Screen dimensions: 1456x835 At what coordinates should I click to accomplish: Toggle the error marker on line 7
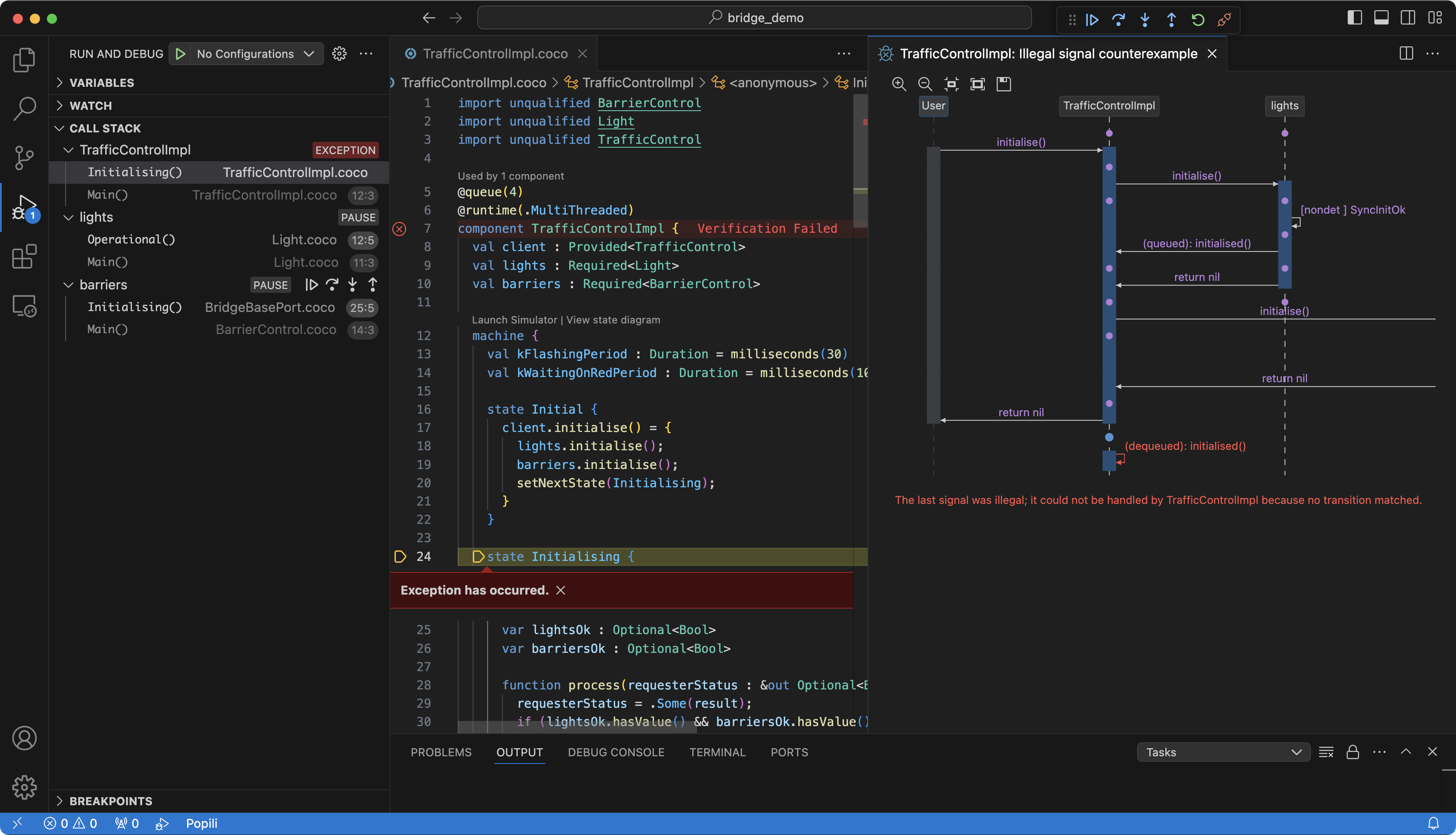(399, 229)
